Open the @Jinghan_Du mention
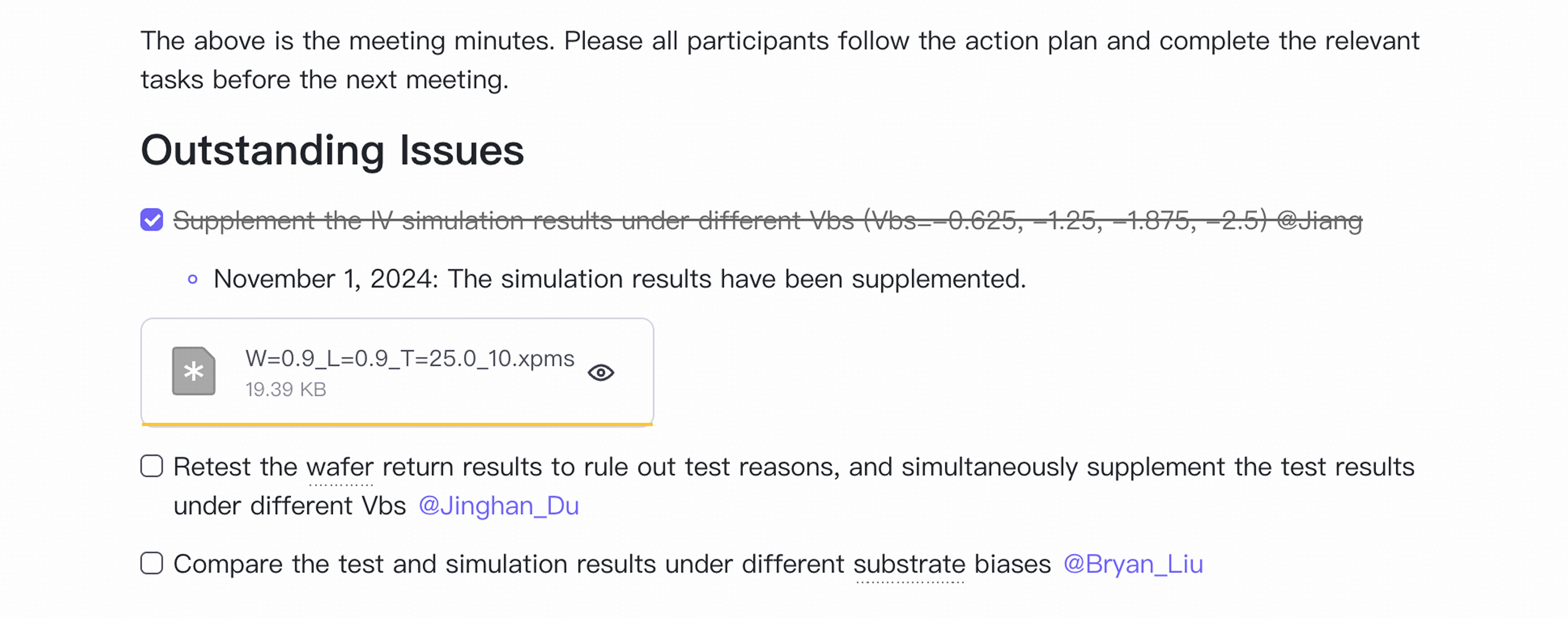Viewport: 1568px width, 619px height. 498,506
